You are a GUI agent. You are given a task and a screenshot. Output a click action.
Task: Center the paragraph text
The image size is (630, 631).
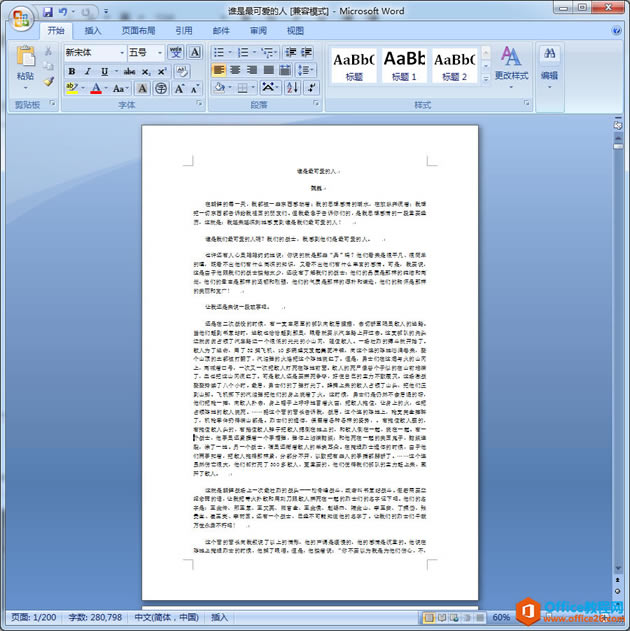(x=235, y=70)
